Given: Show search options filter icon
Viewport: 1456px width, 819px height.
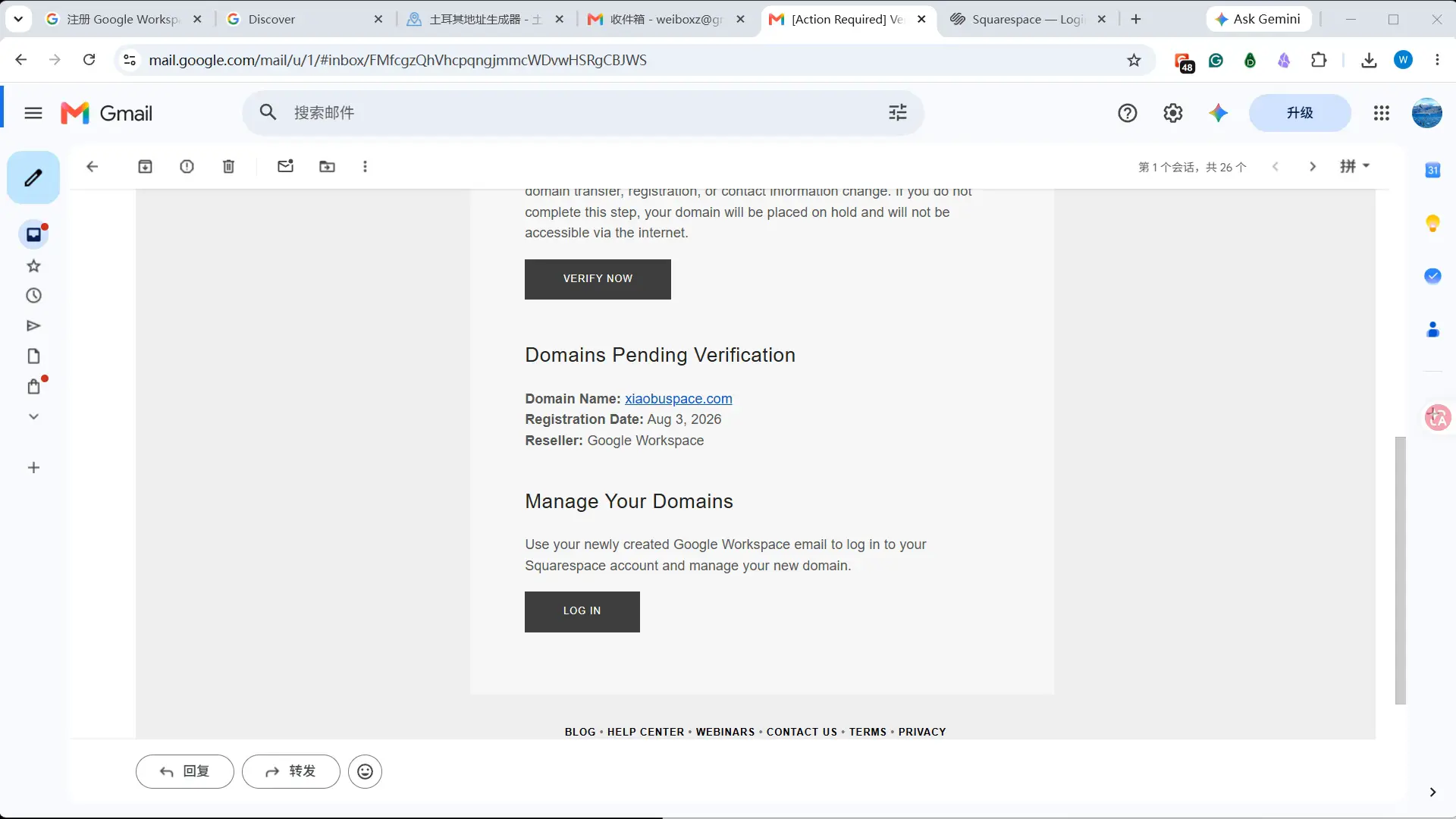Looking at the screenshot, I should [x=898, y=113].
